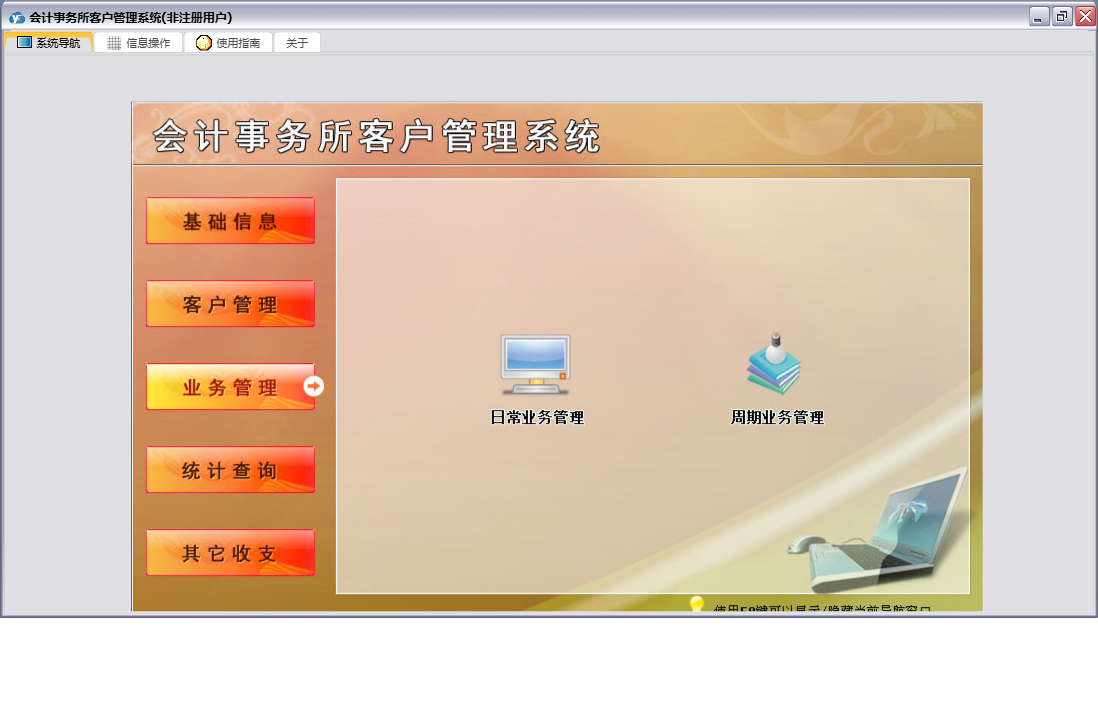Screen dimensions: 1098x716
Task: Switch to the 信息操作 tab
Action: (139, 43)
